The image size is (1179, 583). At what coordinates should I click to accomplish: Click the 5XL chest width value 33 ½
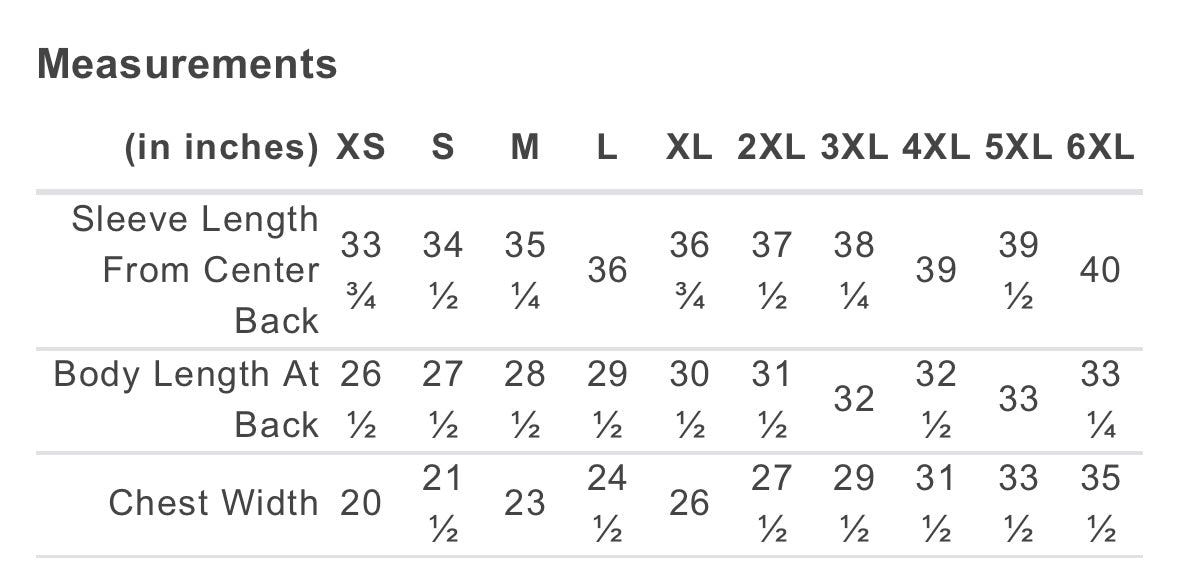pyautogui.click(x=1018, y=503)
